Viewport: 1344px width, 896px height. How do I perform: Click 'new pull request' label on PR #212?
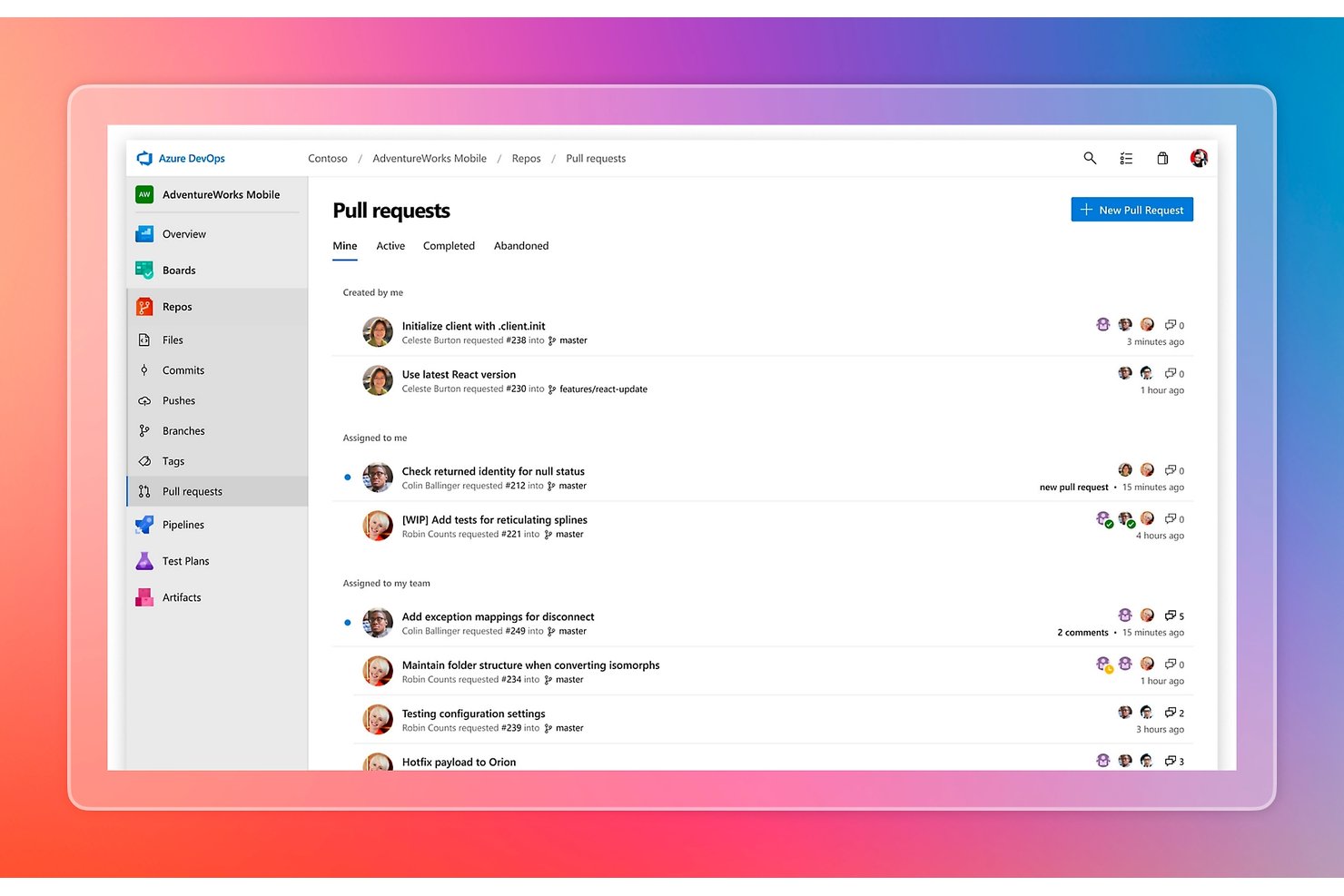point(1074,487)
